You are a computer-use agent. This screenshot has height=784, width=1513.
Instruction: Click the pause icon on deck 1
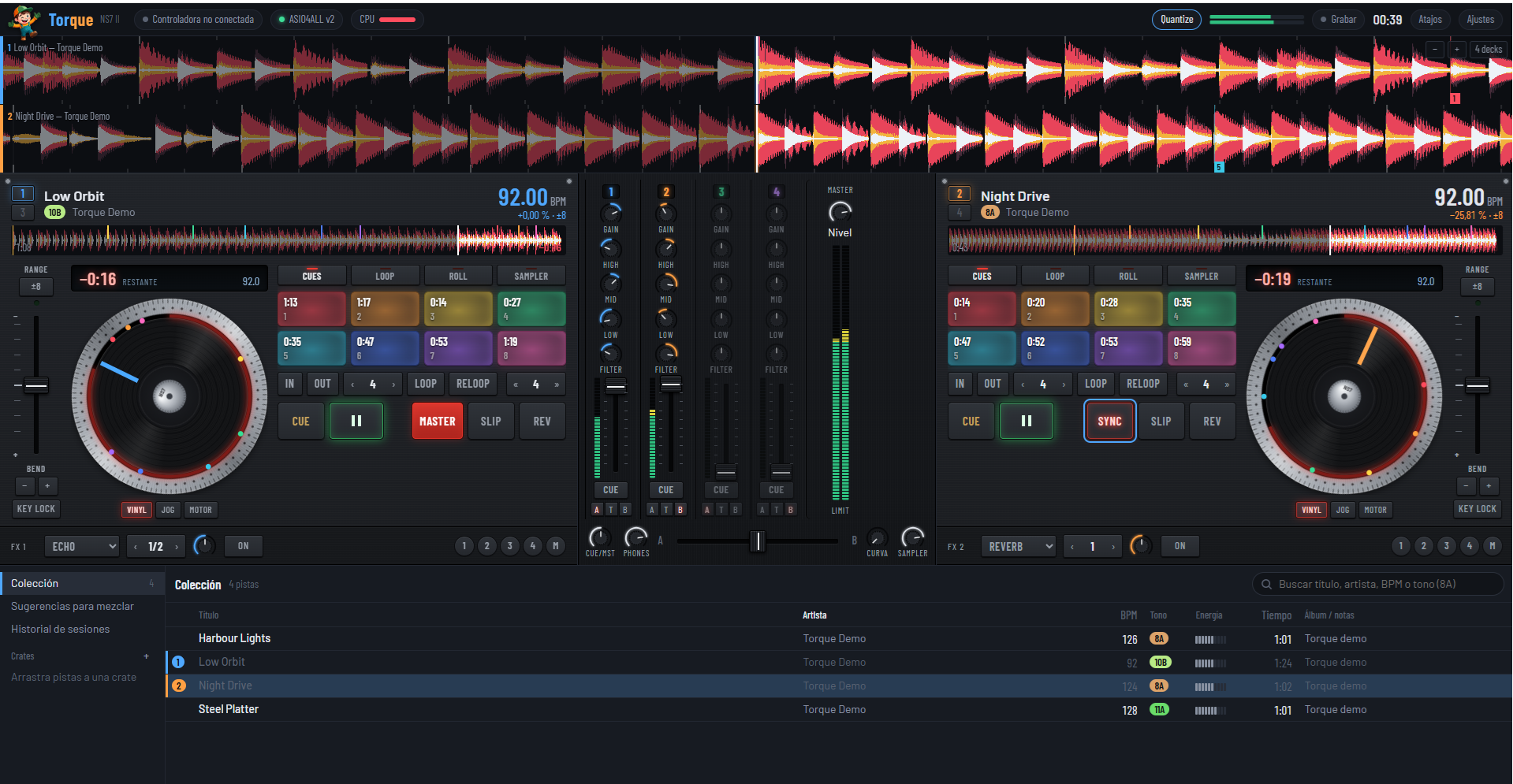point(356,421)
